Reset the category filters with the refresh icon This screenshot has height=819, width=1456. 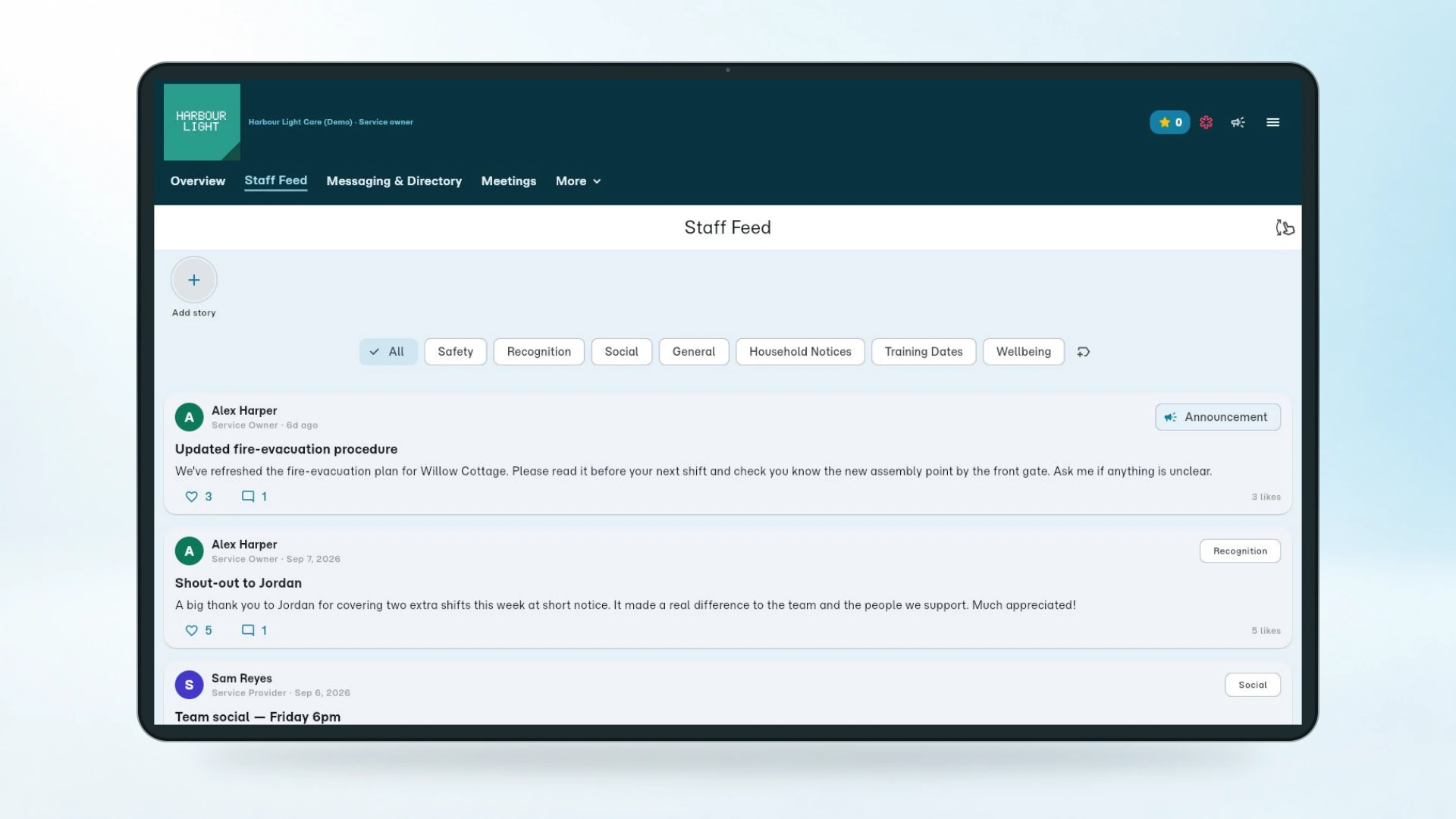(1083, 352)
